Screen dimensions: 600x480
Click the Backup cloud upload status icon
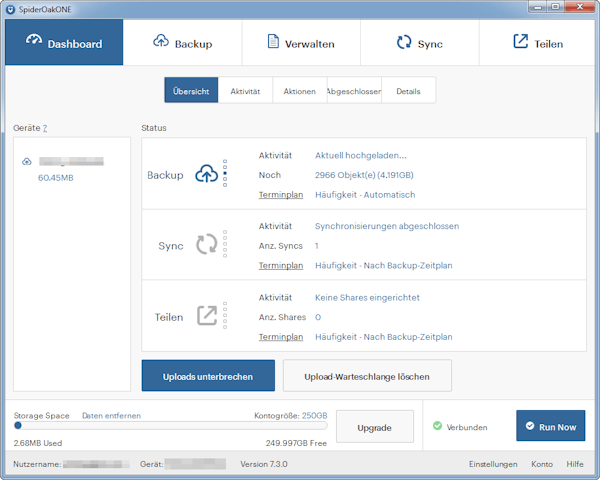click(x=207, y=173)
